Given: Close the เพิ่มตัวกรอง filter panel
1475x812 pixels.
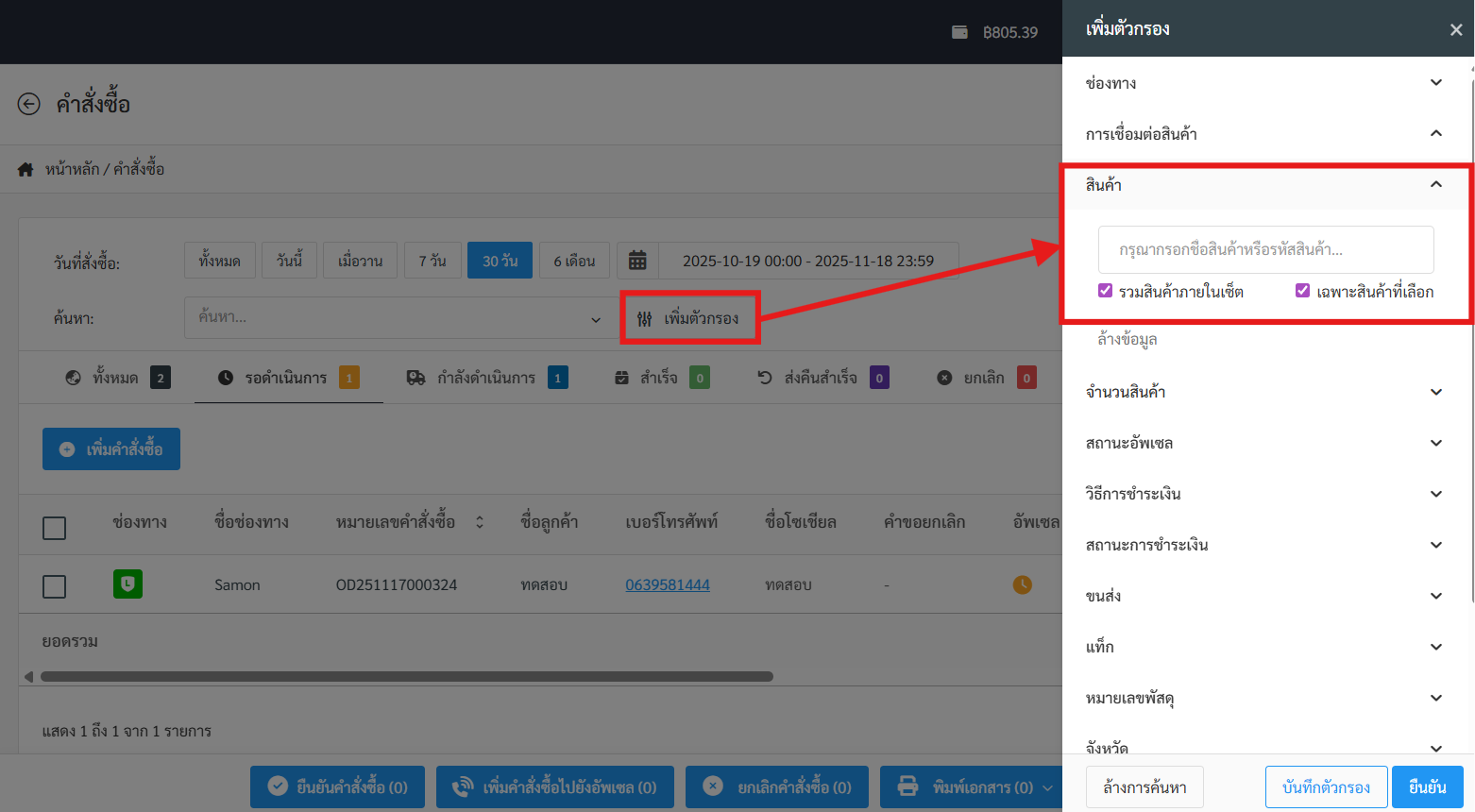Looking at the screenshot, I should pos(1455,30).
